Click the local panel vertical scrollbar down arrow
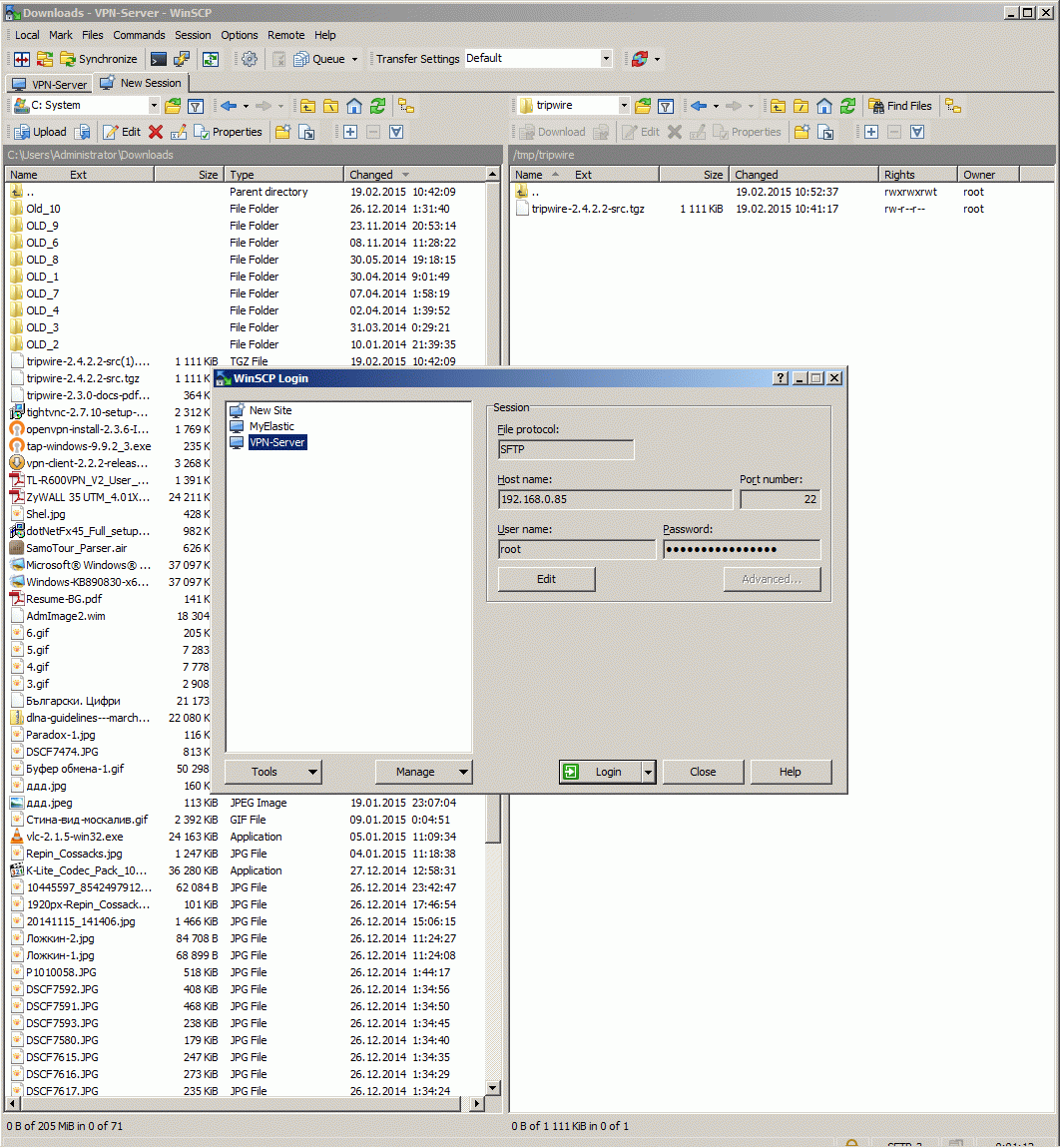The image size is (1060, 1148). (493, 1087)
